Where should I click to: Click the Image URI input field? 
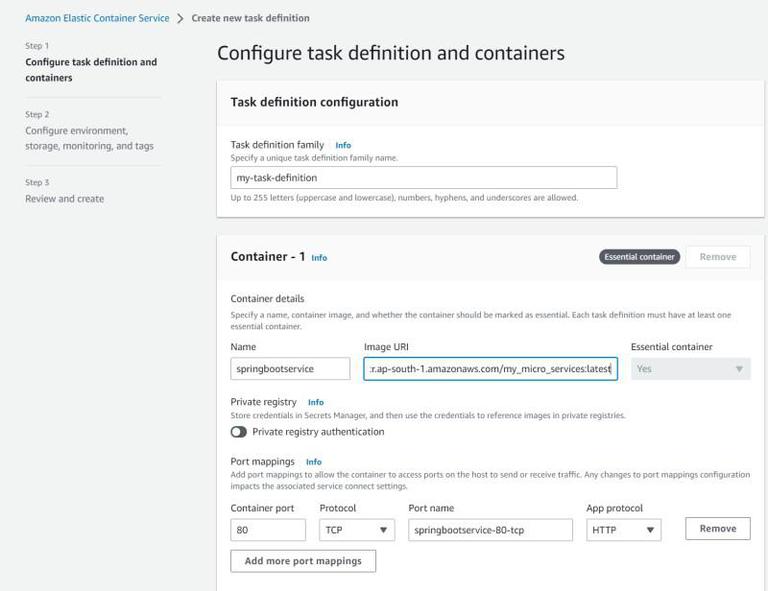tap(490, 369)
